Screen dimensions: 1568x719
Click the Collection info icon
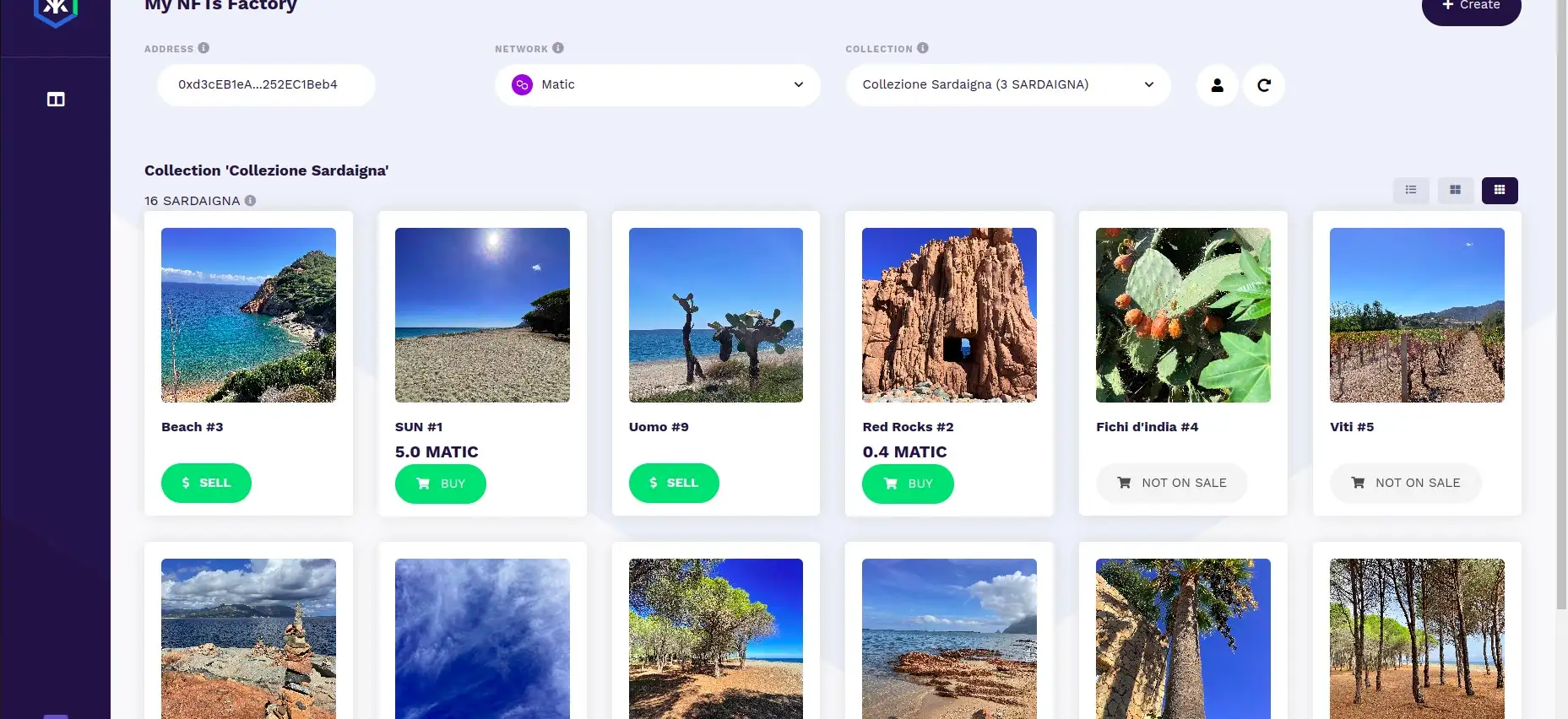click(x=923, y=48)
